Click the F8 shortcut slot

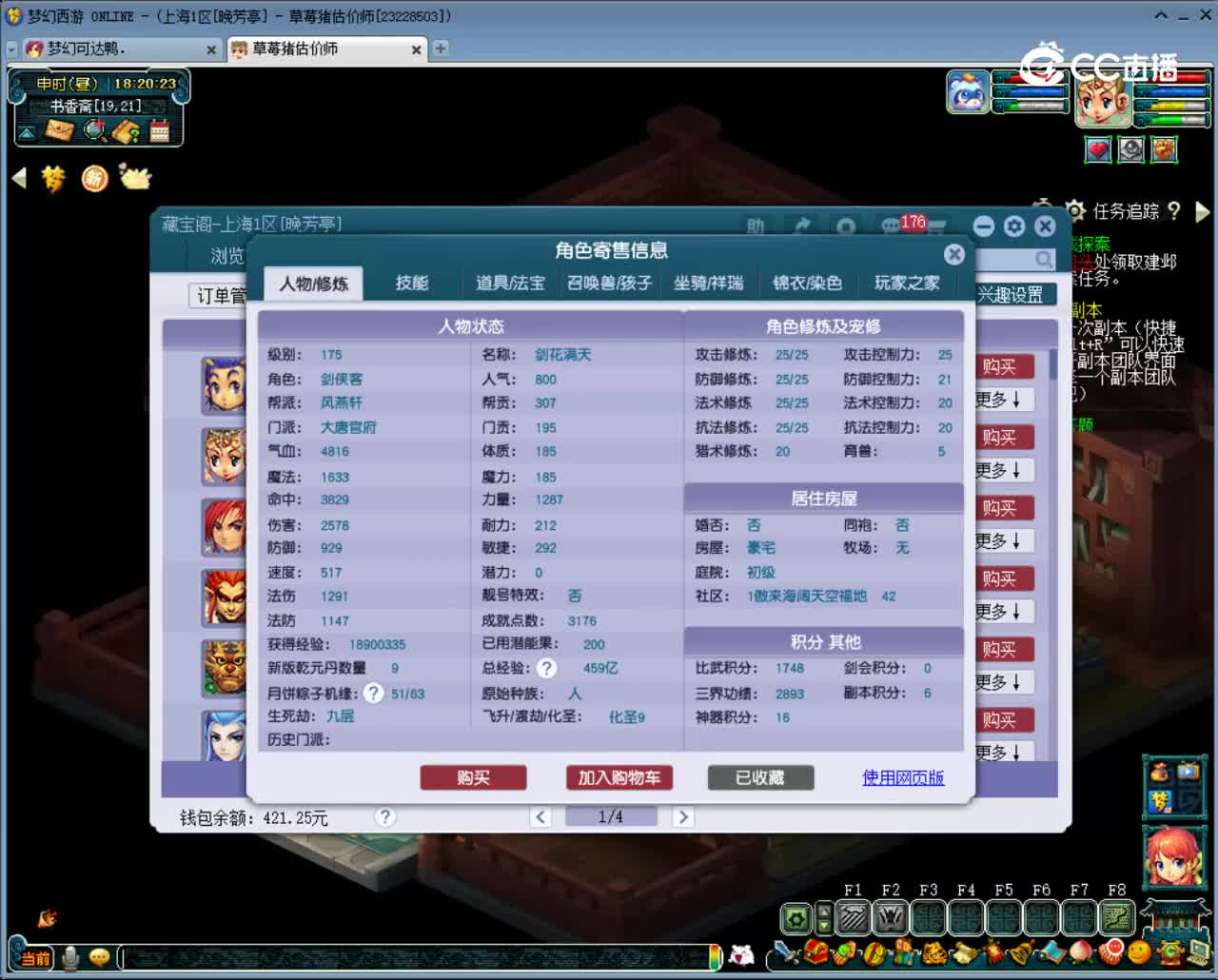(x=1116, y=918)
